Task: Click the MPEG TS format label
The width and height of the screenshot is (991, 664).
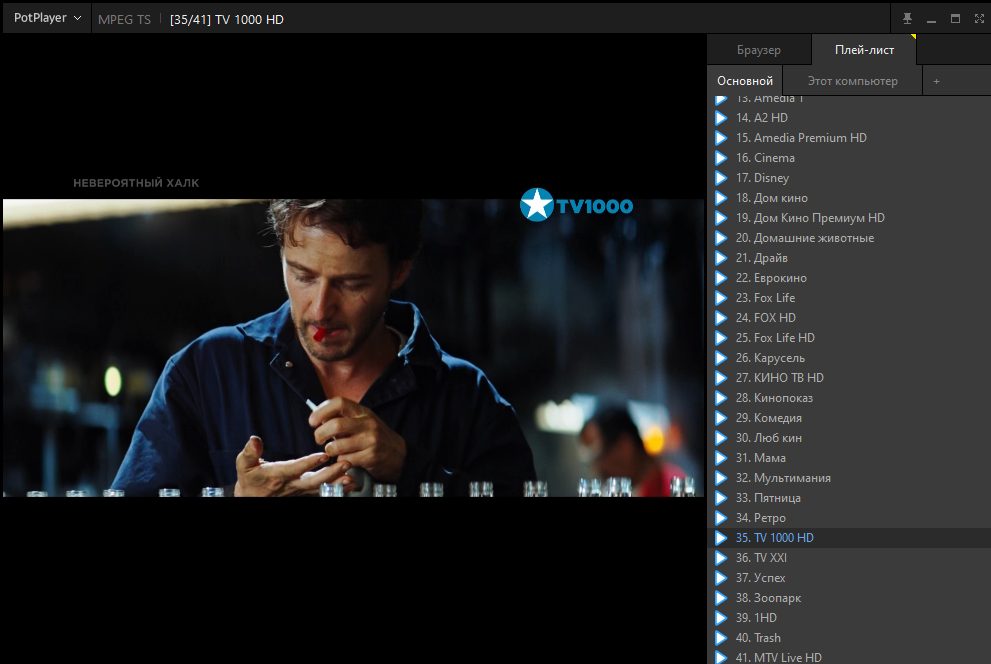Action: click(x=125, y=20)
